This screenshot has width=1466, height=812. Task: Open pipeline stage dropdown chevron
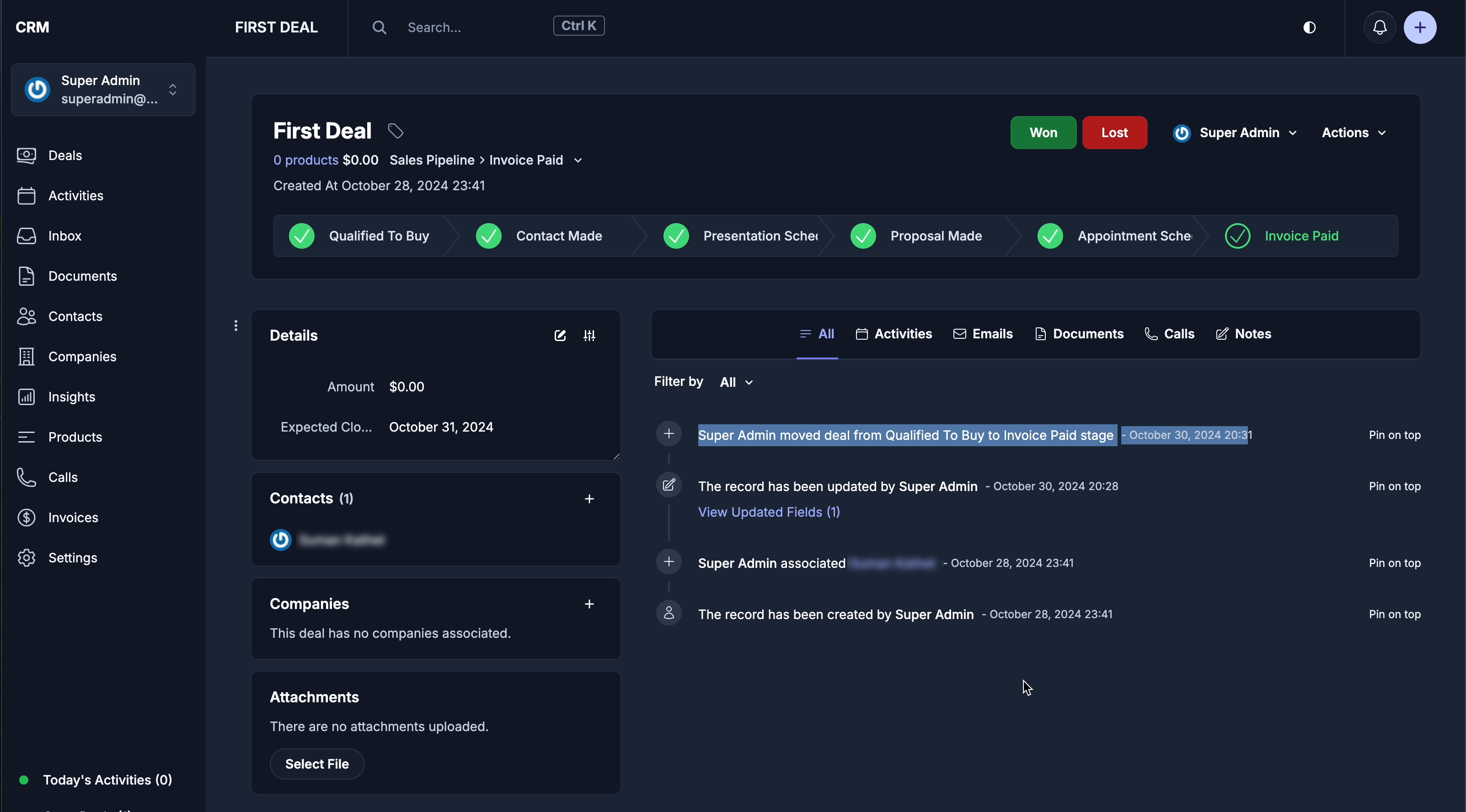(x=578, y=161)
